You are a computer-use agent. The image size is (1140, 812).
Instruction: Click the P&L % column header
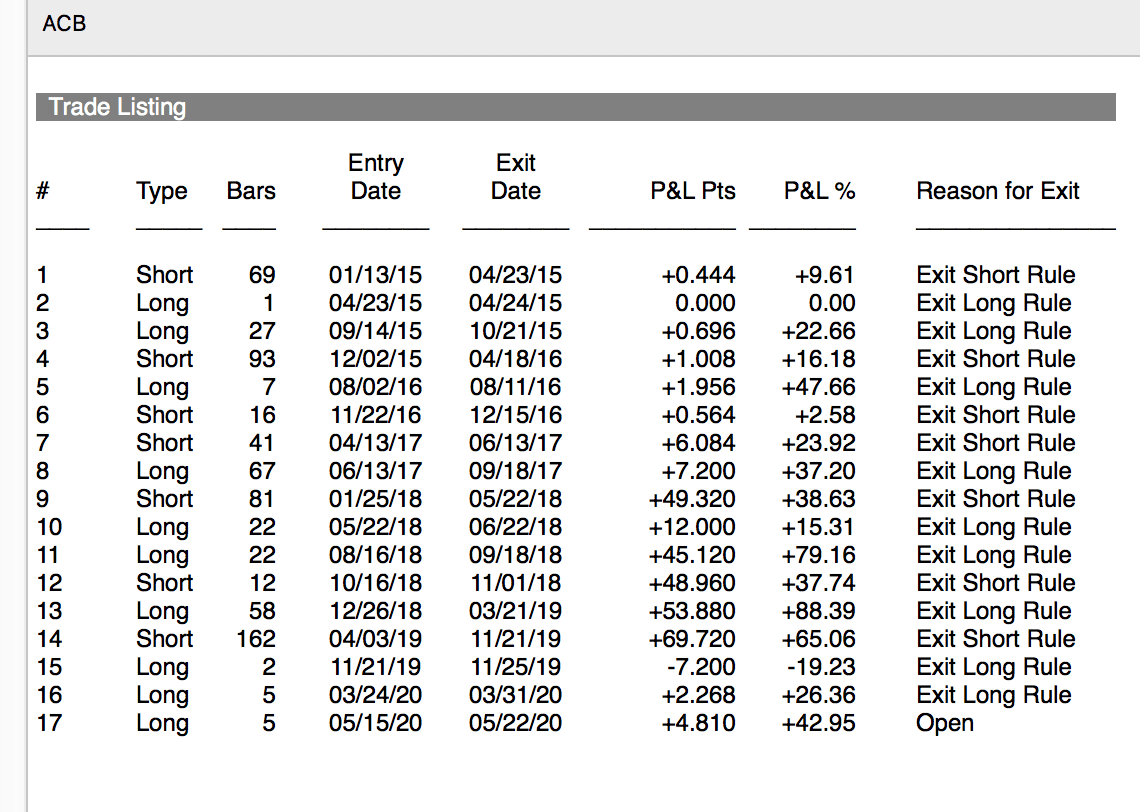coord(819,191)
